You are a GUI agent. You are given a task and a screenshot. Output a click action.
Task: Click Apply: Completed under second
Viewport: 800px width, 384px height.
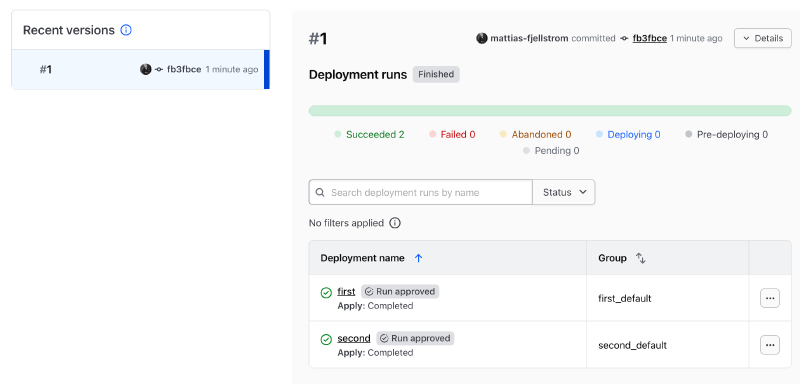tap(375, 352)
